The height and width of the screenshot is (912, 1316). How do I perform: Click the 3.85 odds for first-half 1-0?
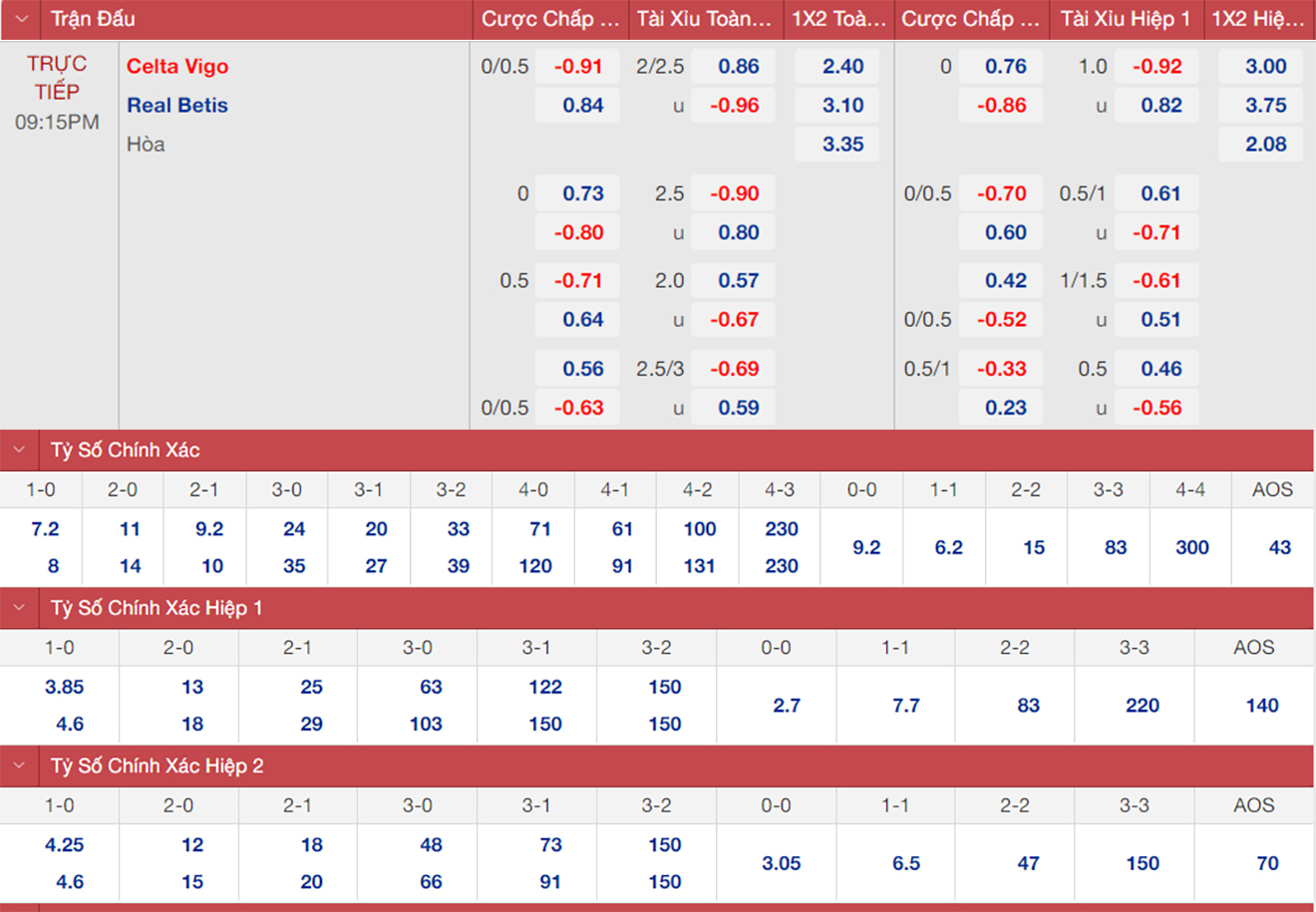click(x=65, y=687)
